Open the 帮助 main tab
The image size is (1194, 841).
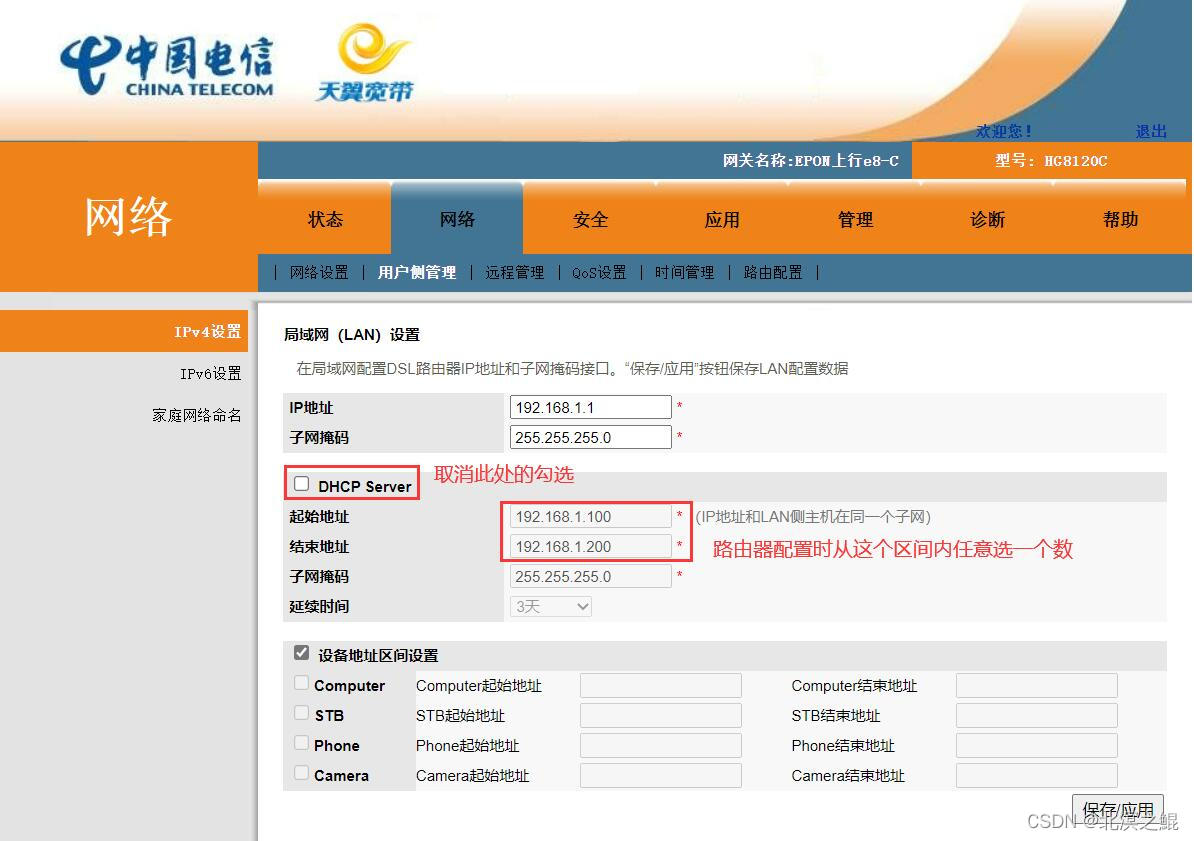pos(1120,219)
